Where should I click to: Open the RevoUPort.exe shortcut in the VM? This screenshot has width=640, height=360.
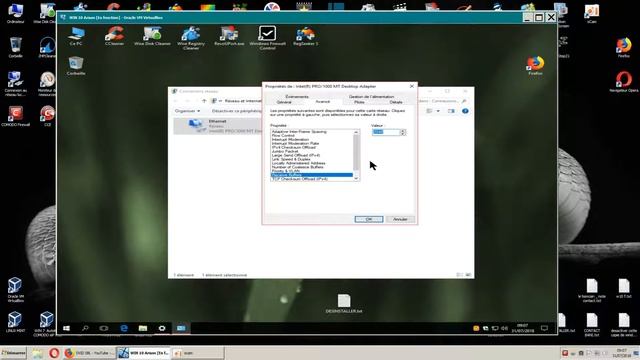pyautogui.click(x=229, y=36)
